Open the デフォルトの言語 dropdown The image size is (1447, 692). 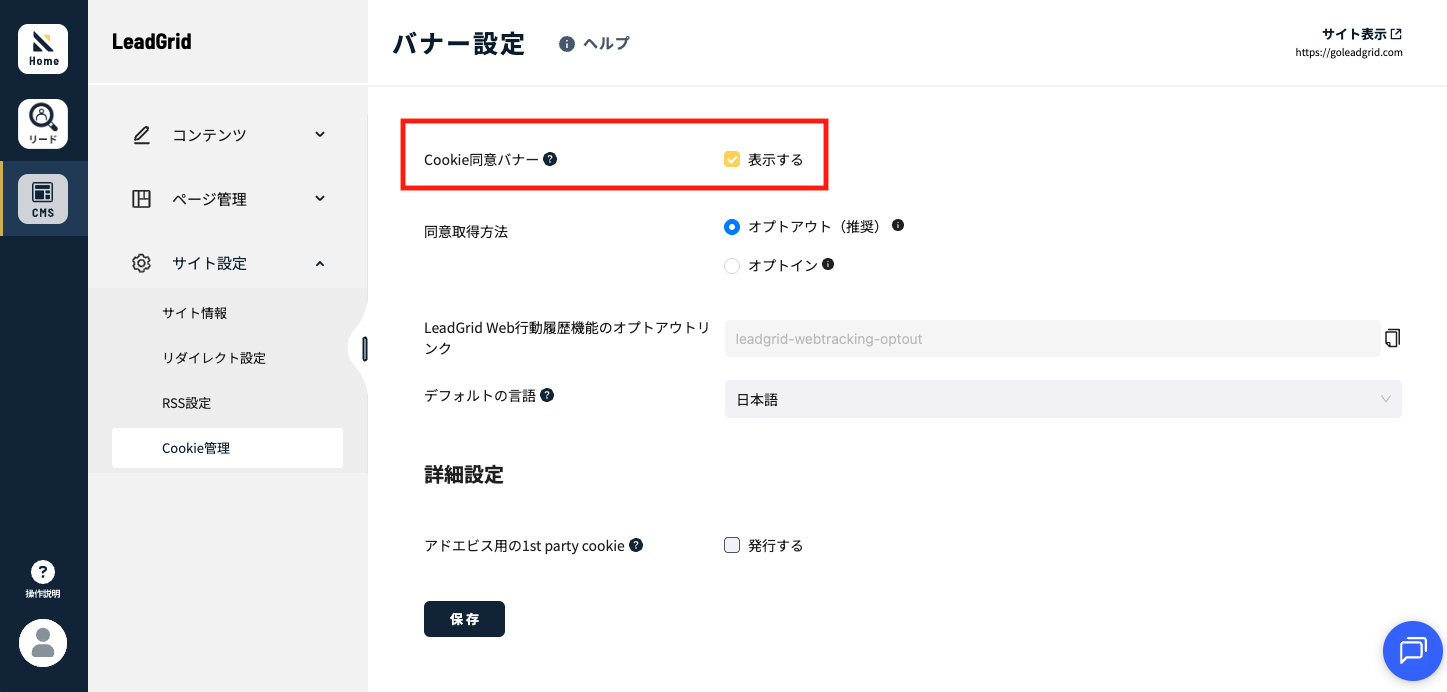coord(1063,399)
